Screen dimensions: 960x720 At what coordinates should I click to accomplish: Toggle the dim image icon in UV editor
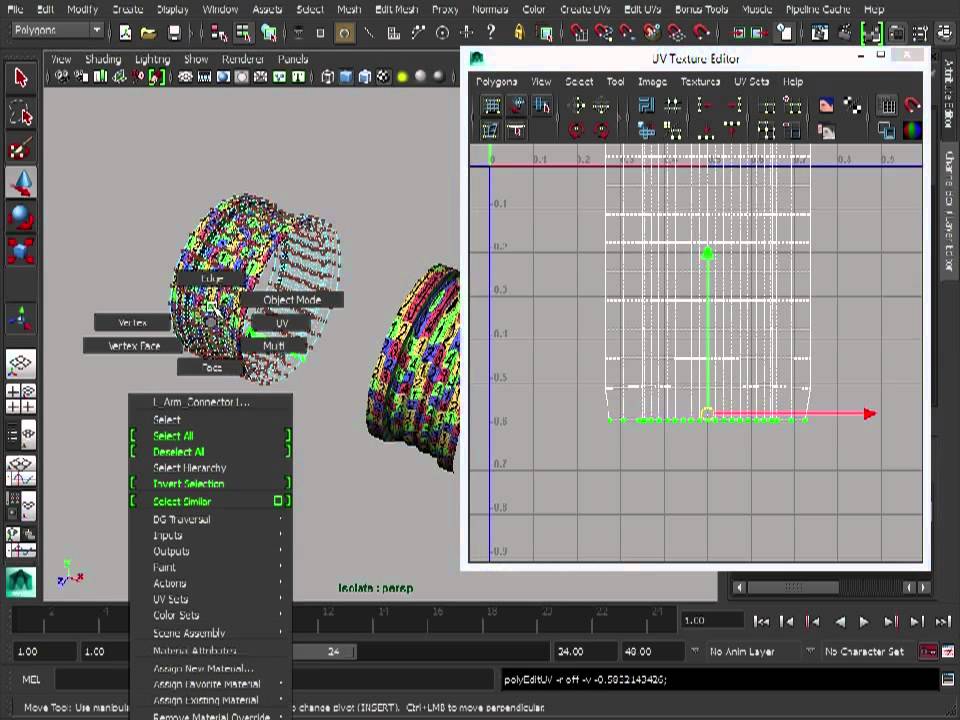[827, 130]
